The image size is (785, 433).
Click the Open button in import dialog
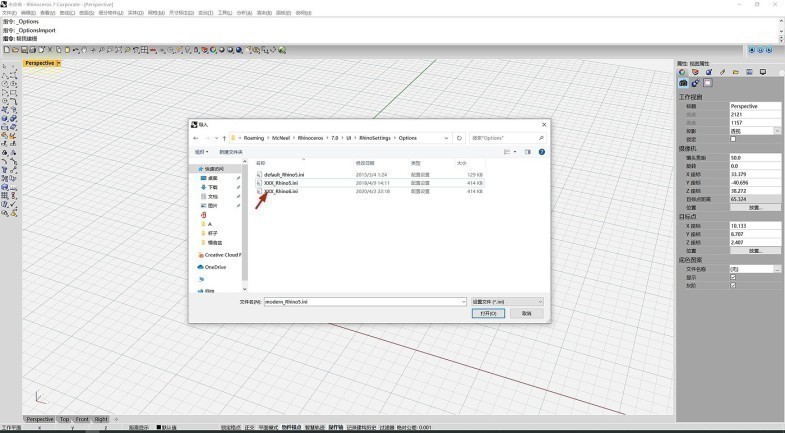click(488, 313)
